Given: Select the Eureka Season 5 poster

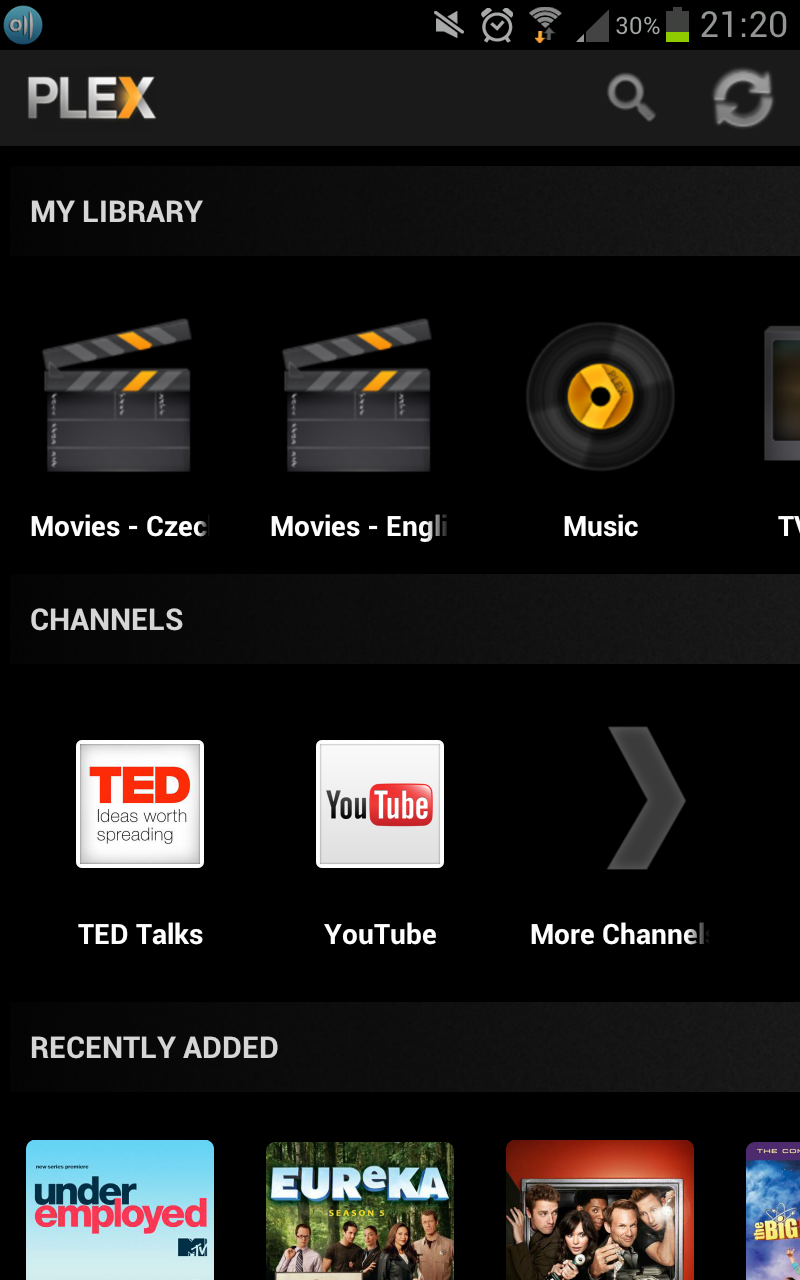Looking at the screenshot, I should [360, 1210].
